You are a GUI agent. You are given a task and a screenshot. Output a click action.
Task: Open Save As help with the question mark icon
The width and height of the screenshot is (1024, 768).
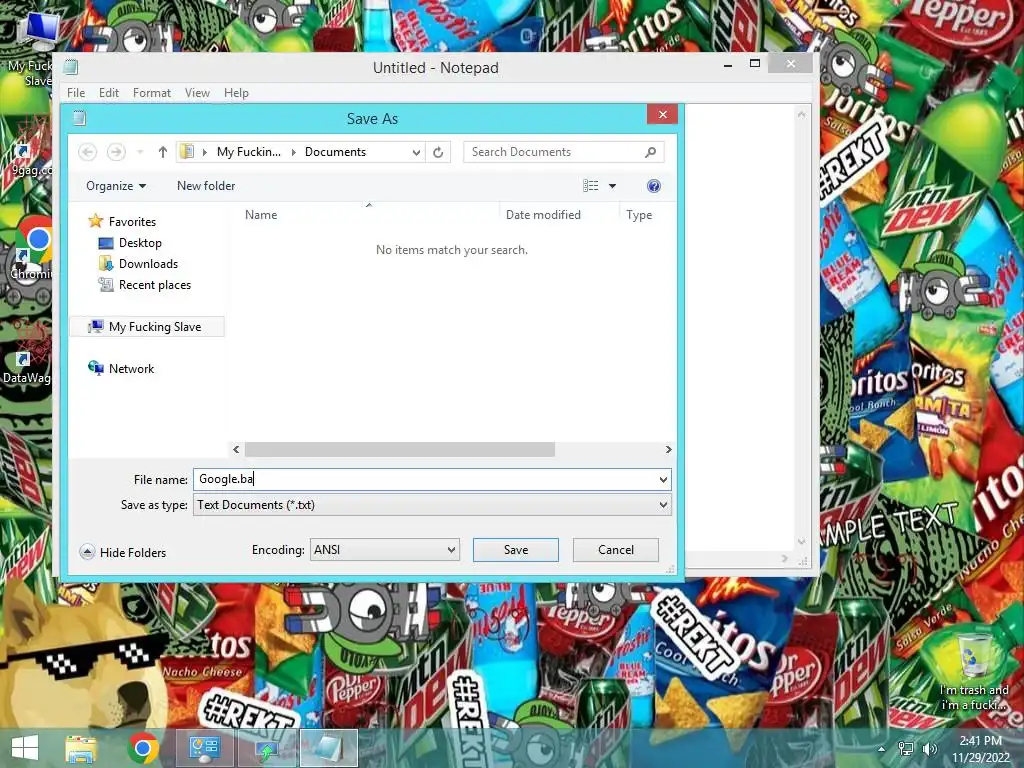point(654,186)
